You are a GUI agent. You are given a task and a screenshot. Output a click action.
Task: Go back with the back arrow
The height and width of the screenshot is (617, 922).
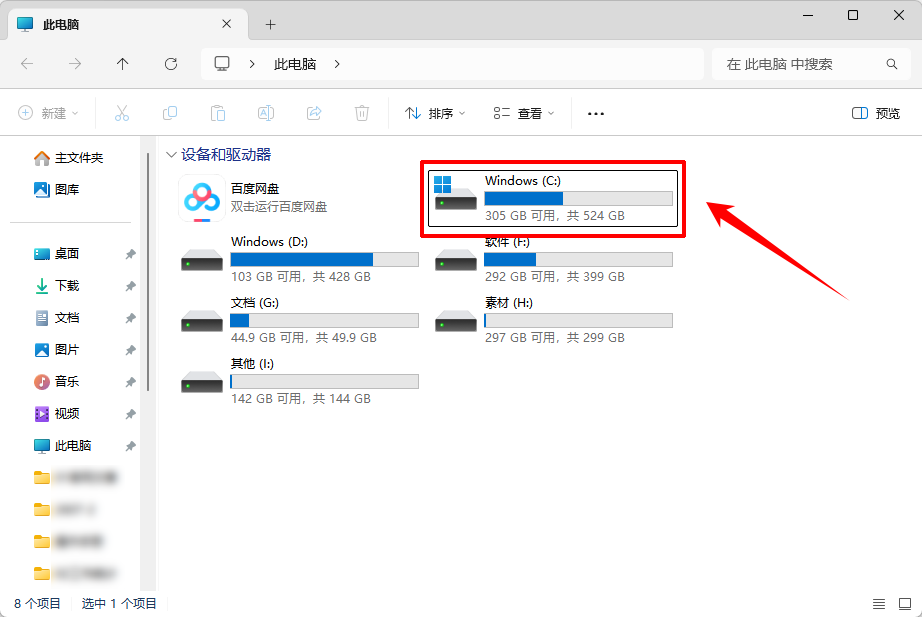[x=27, y=64]
